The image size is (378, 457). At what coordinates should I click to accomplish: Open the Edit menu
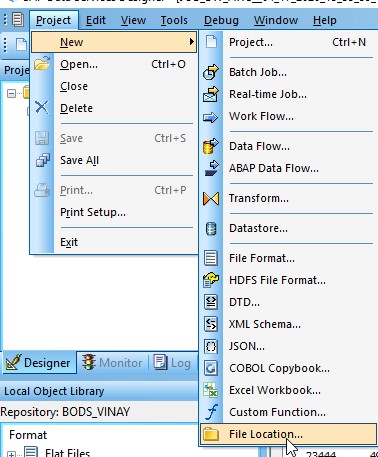(96, 20)
